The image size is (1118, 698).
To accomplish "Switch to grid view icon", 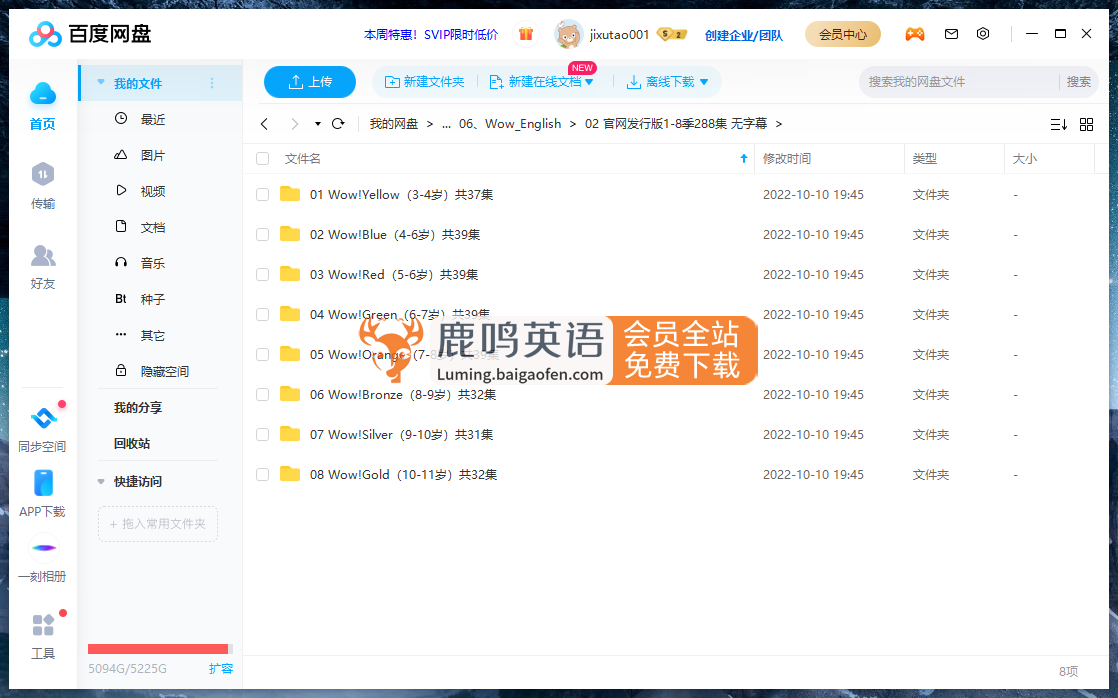I will [1086, 124].
